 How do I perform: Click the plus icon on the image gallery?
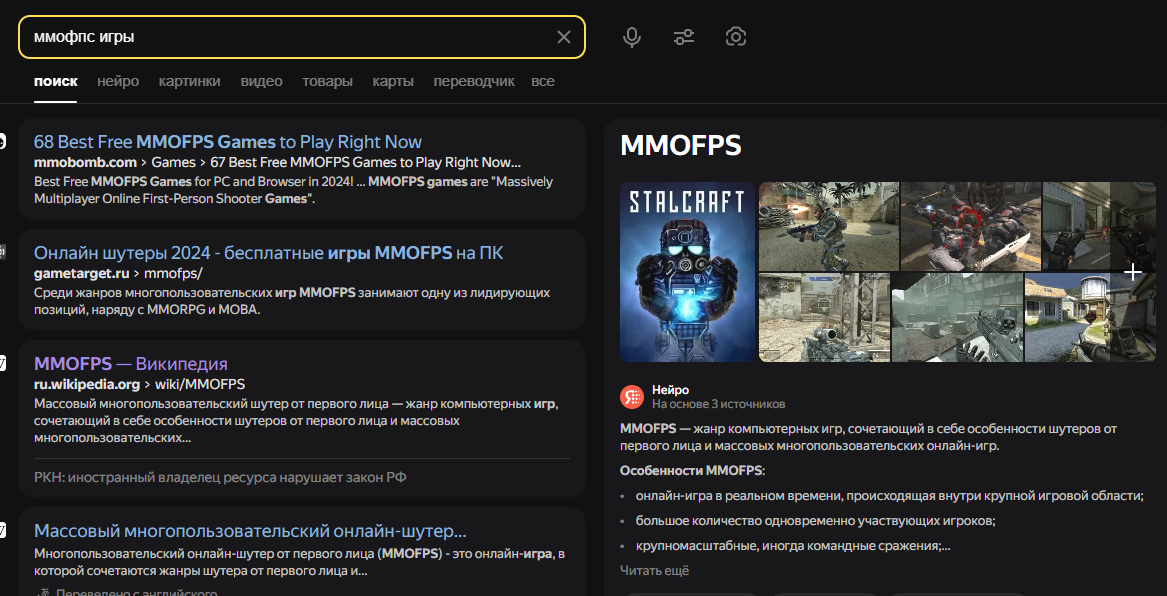[x=1132, y=272]
